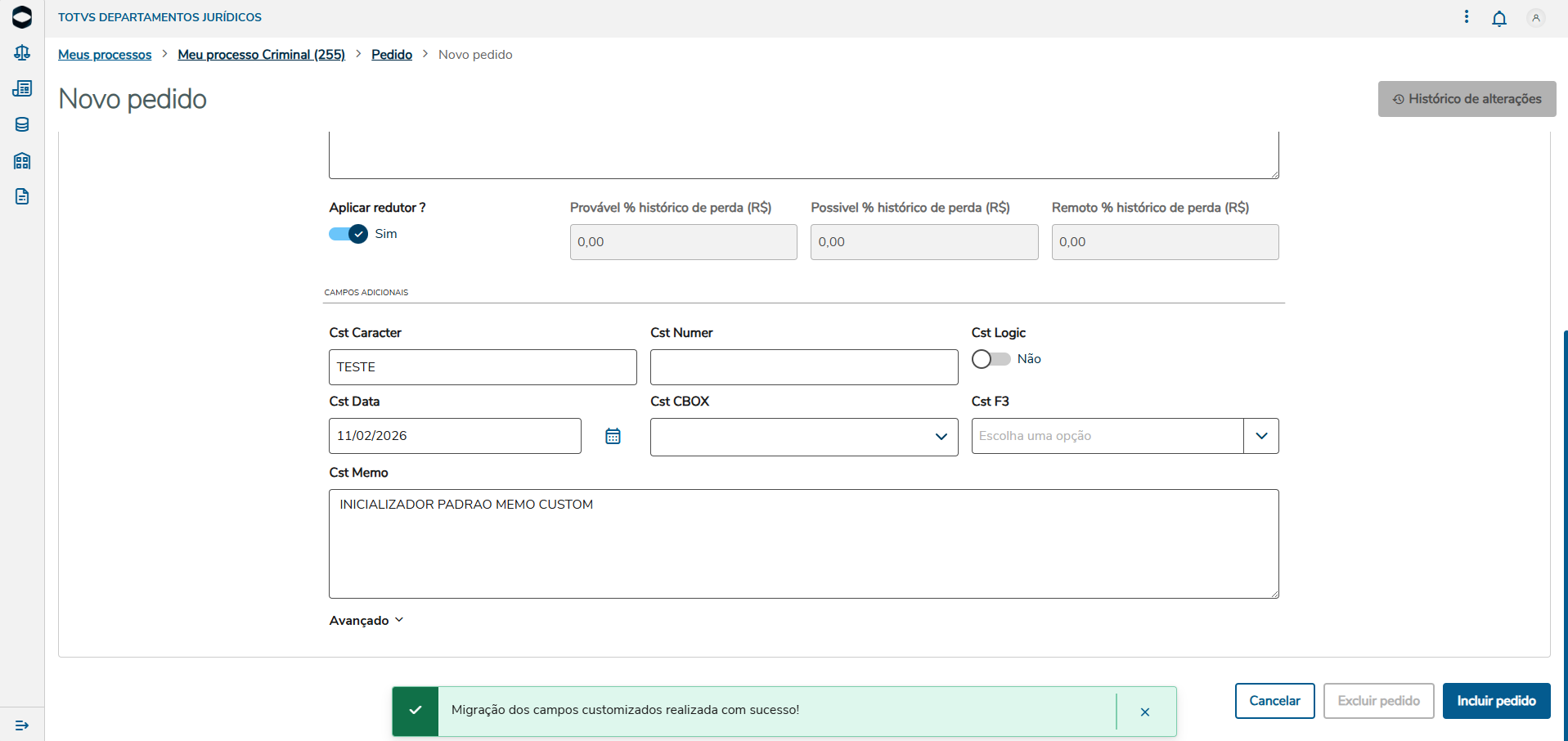Open the database sidebar icon
This screenshot has width=1568, height=741.
click(x=22, y=124)
